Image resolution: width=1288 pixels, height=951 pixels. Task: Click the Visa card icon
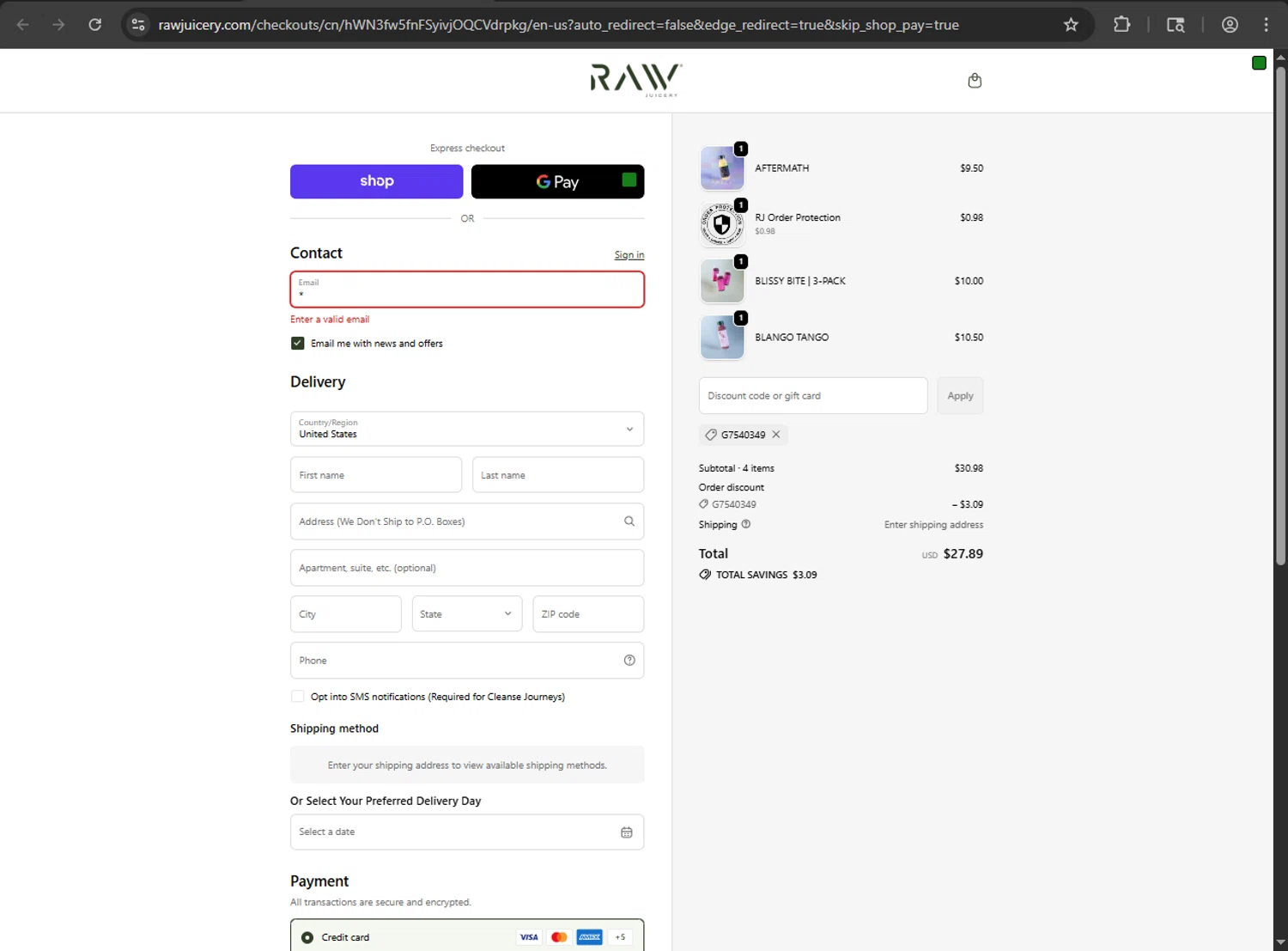pyautogui.click(x=529, y=937)
